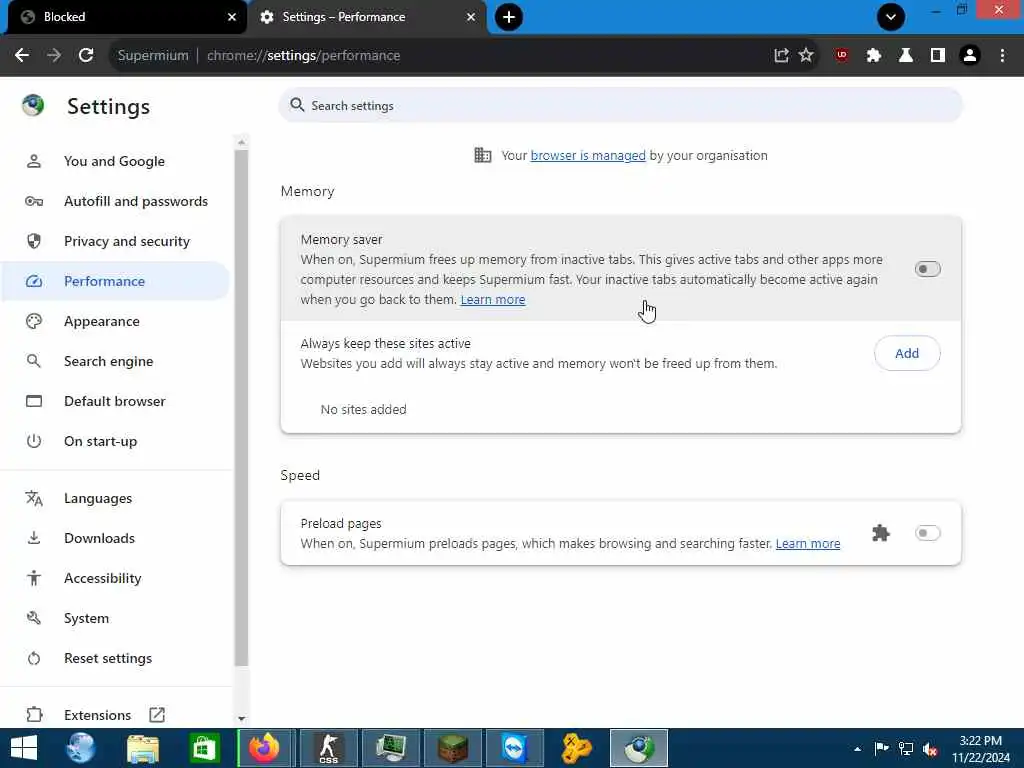Toggle the Preload pages switch
This screenshot has height=768, width=1024.
927,533
